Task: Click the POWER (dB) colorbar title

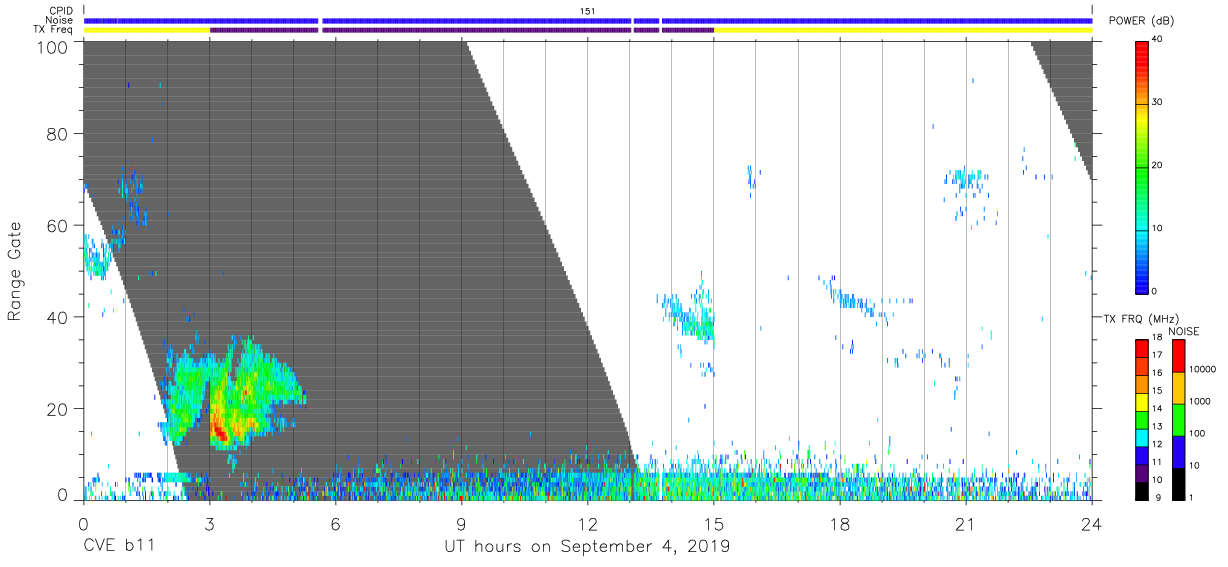Action: coord(1142,21)
